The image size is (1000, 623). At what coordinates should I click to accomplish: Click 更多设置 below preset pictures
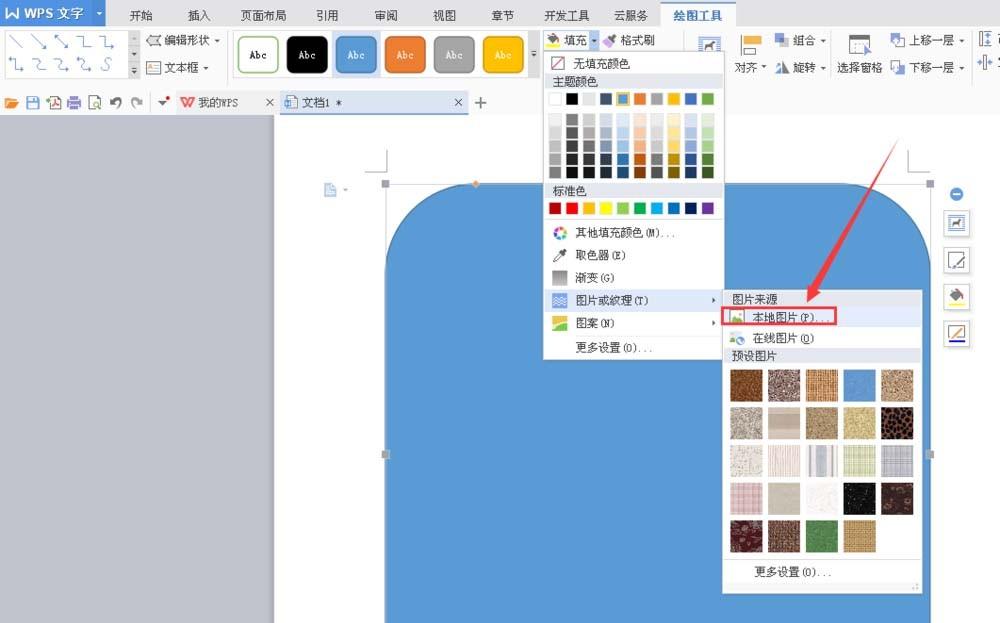point(790,571)
